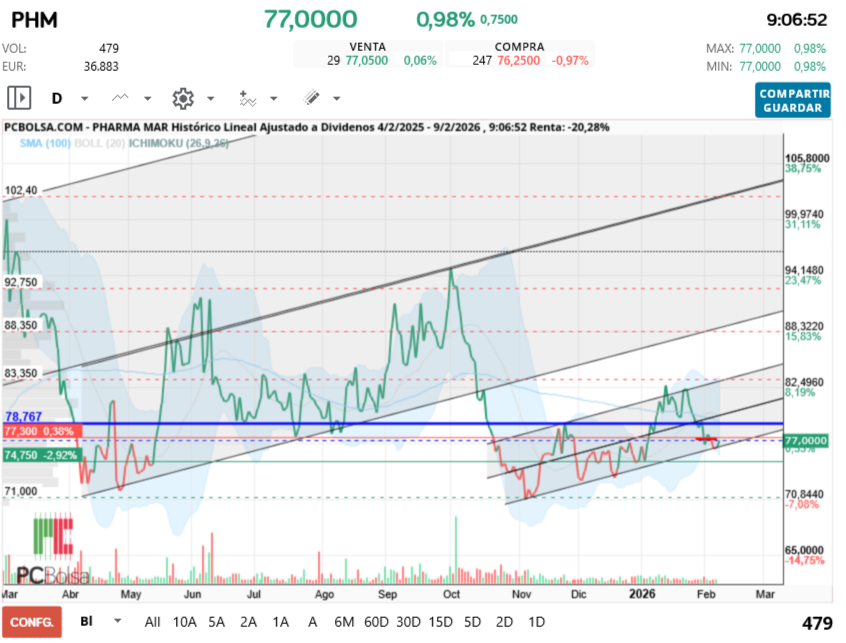Click the D daily interval label
This screenshot has height=643, width=846.
tap(57, 98)
